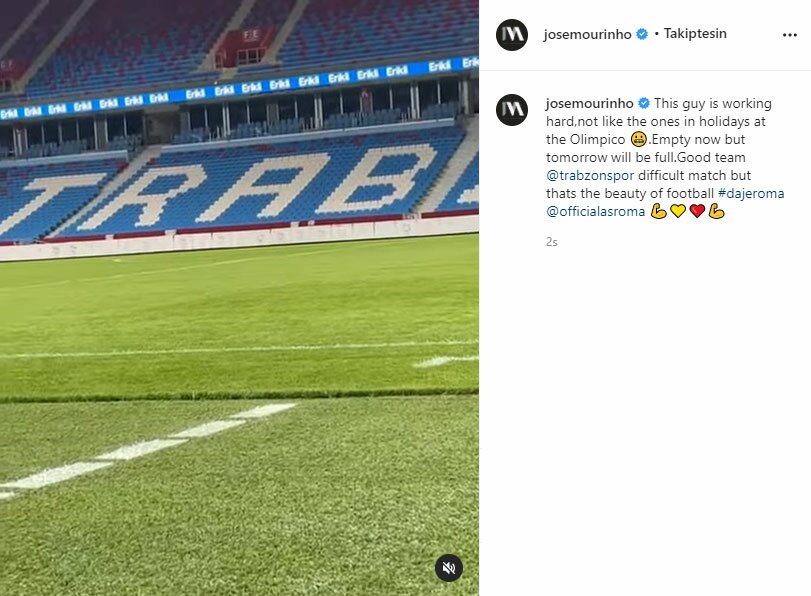Open the #dajeroma hashtag
Viewport: 811px width, 596px height.
pos(751,193)
